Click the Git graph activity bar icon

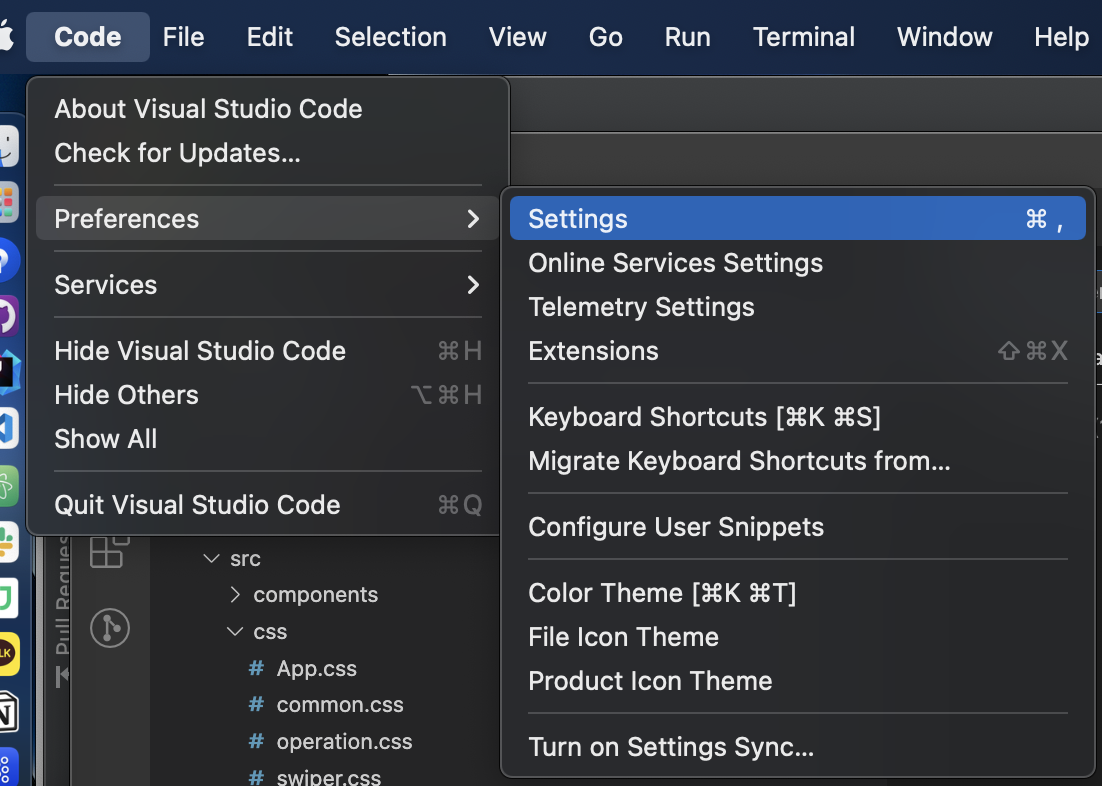(110, 627)
